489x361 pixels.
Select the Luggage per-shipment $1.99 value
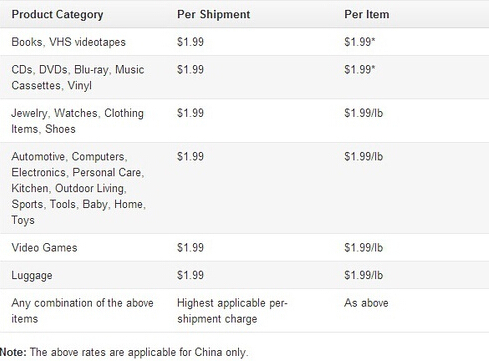click(190, 275)
